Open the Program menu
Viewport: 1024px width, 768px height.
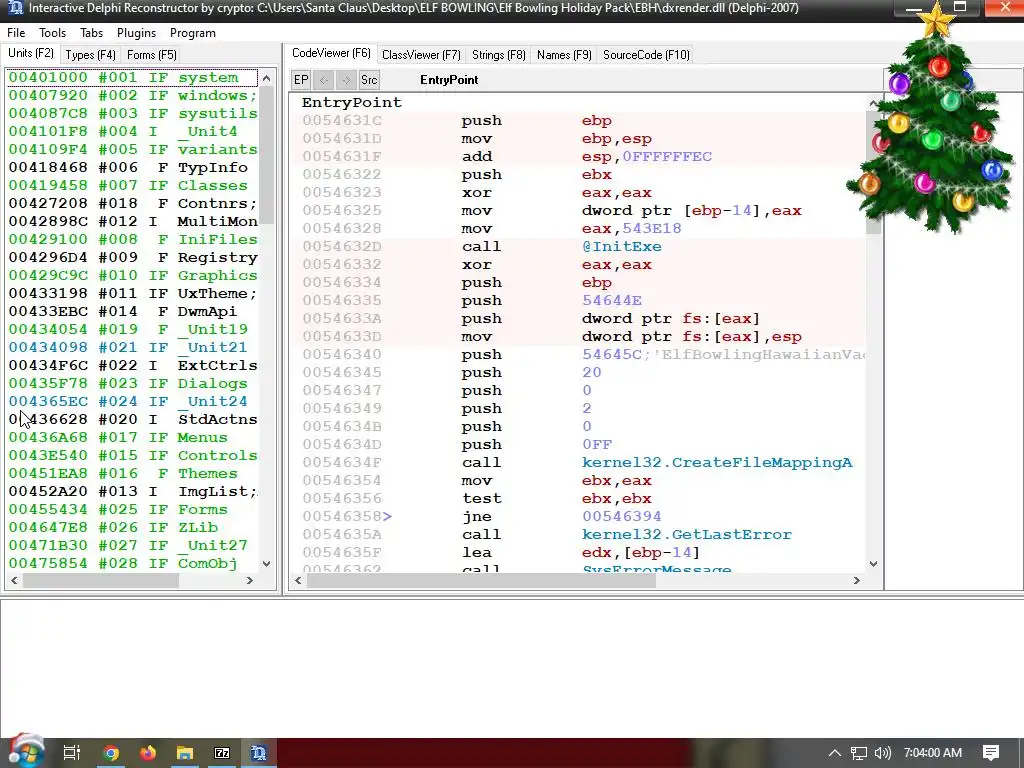[193, 33]
